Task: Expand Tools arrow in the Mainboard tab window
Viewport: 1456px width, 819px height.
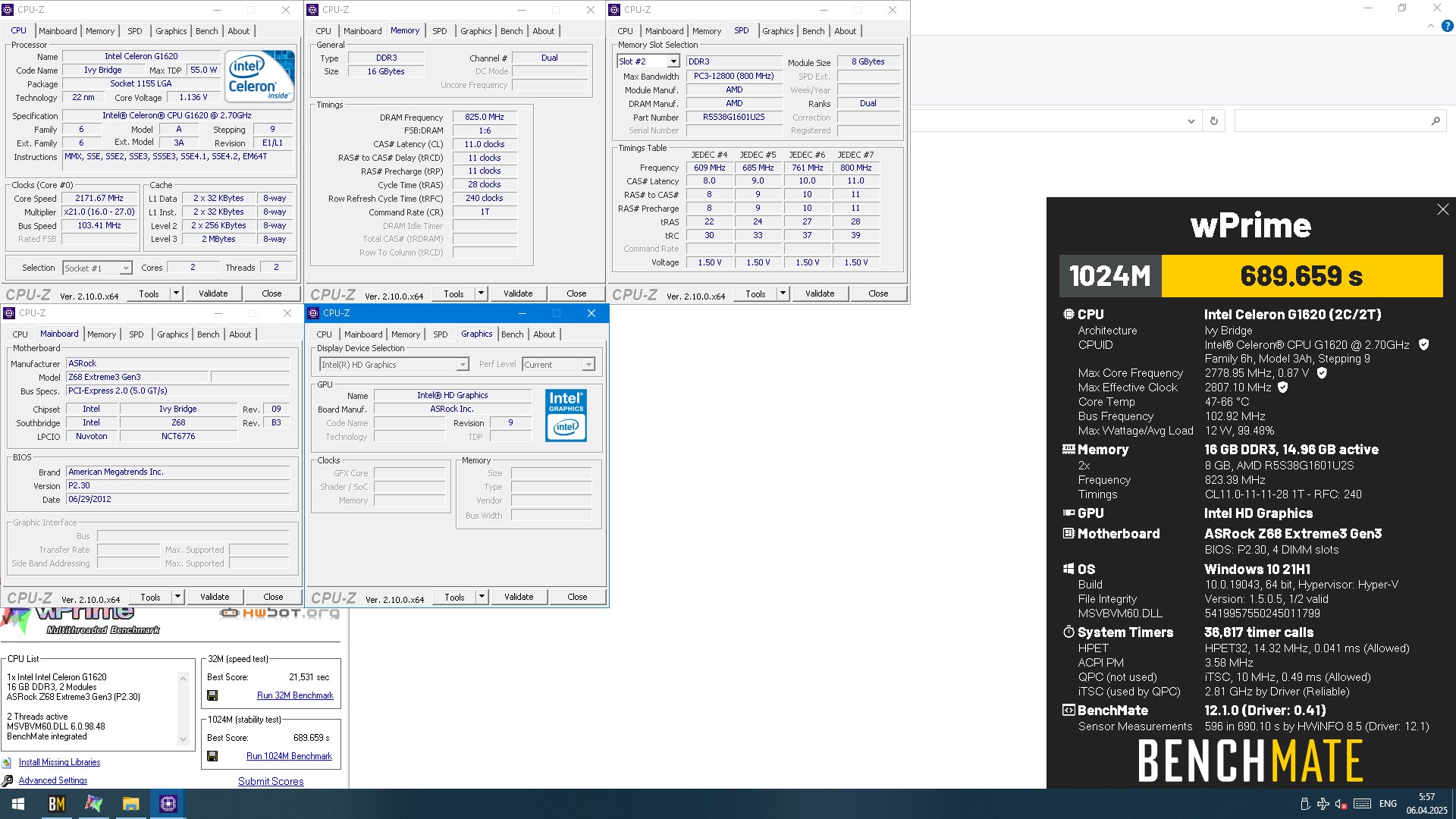Action: pyautogui.click(x=177, y=597)
